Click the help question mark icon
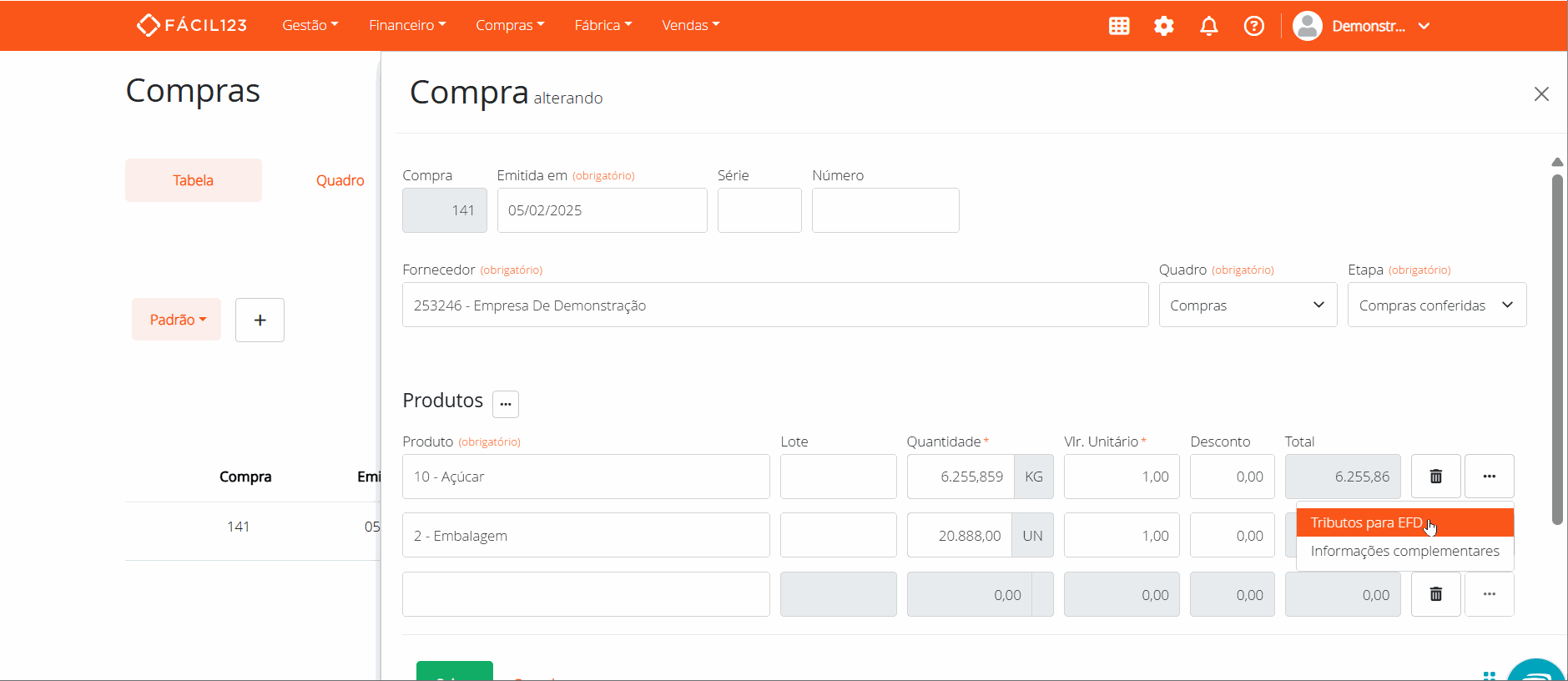Viewport: 1568px width, 681px height. coord(1253,26)
